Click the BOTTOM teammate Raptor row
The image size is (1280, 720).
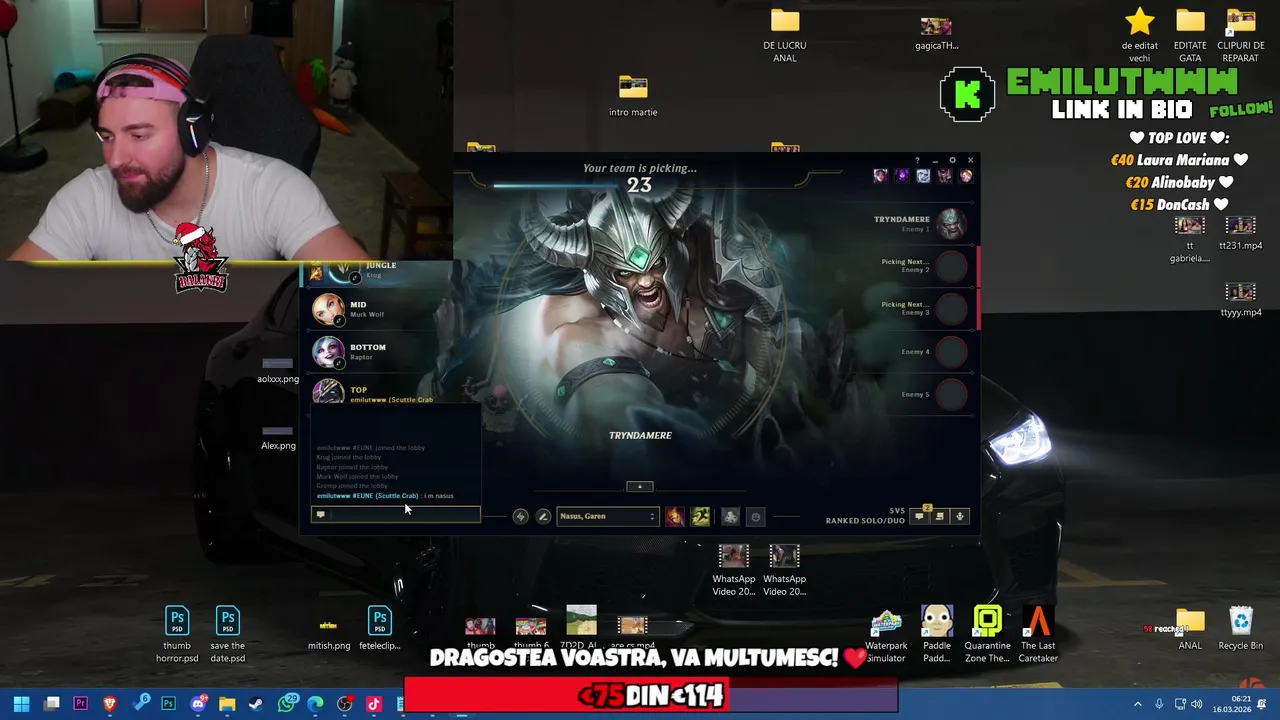380,352
